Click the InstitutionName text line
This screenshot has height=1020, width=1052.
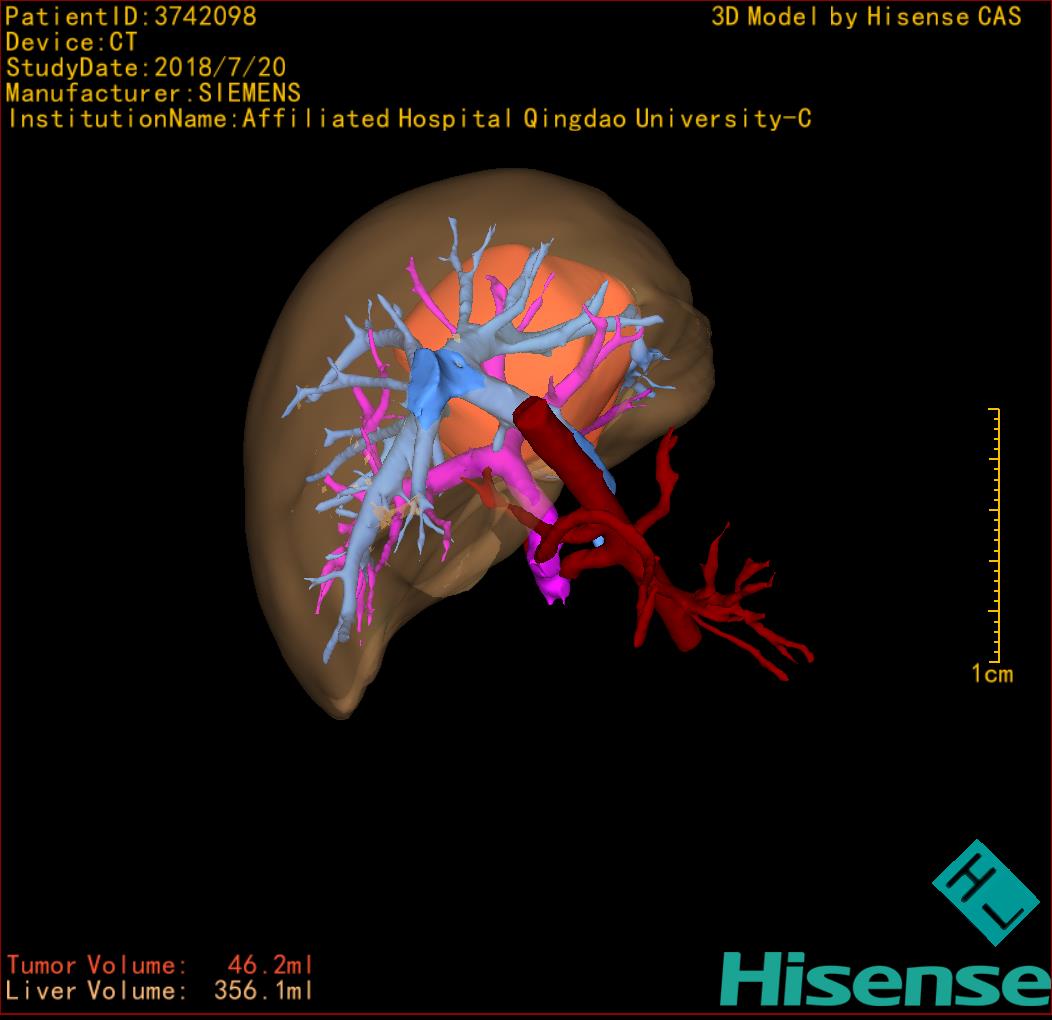click(409, 119)
